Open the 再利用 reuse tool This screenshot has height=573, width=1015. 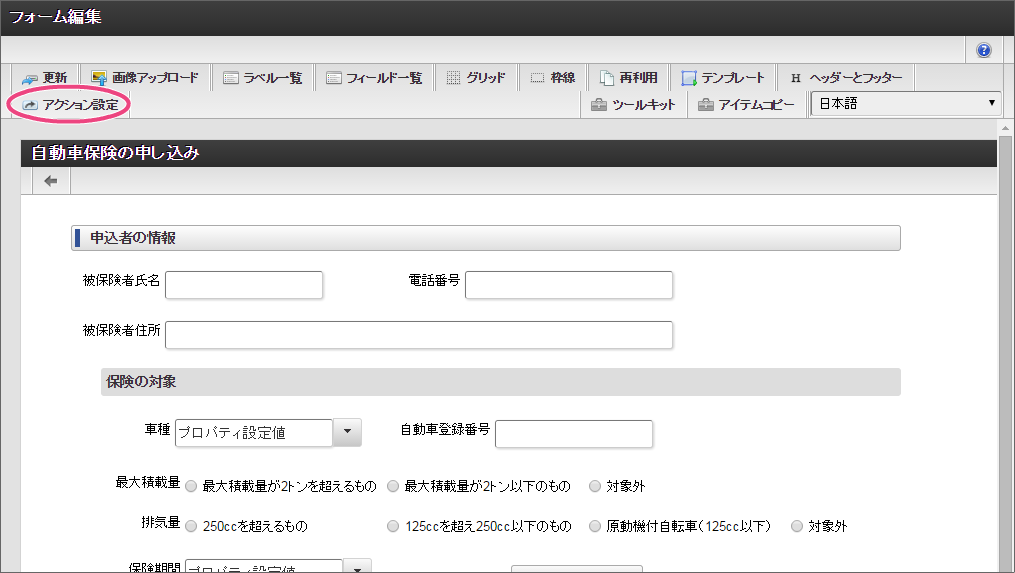pyautogui.click(x=629, y=78)
